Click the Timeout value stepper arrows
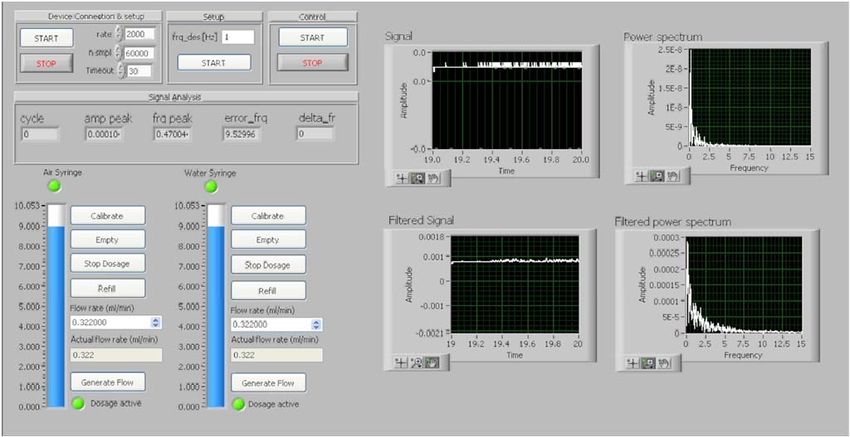 tap(122, 71)
